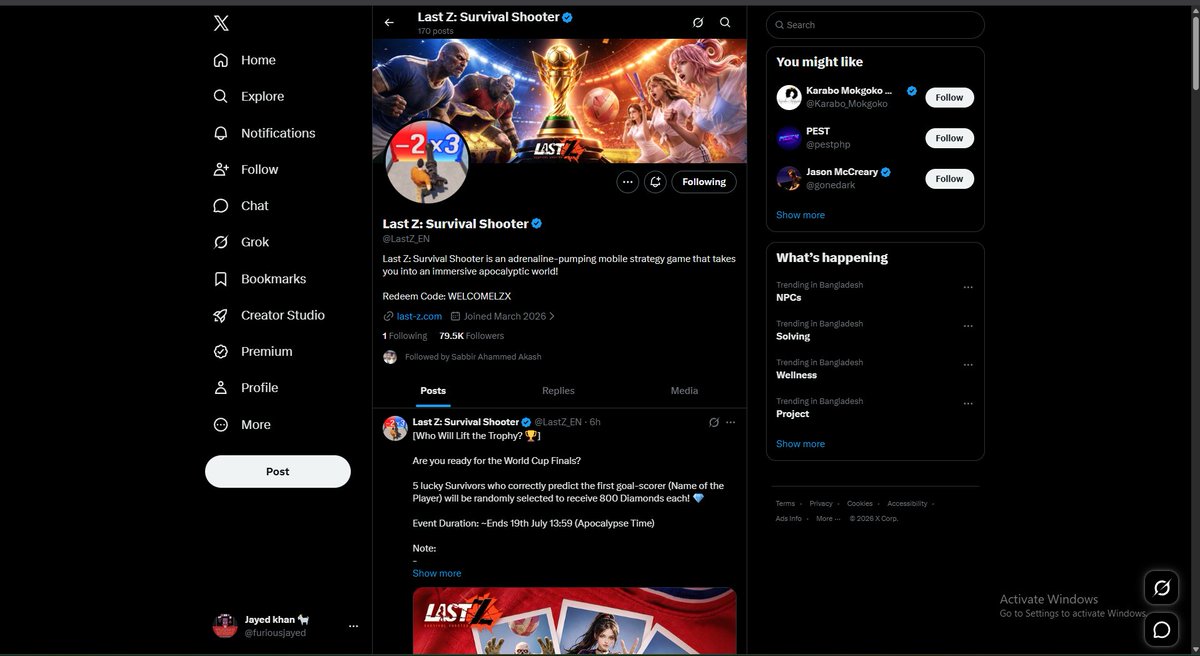Click Grok icon on the trophy post
Screen dimensions: 1200x656
coord(714,422)
